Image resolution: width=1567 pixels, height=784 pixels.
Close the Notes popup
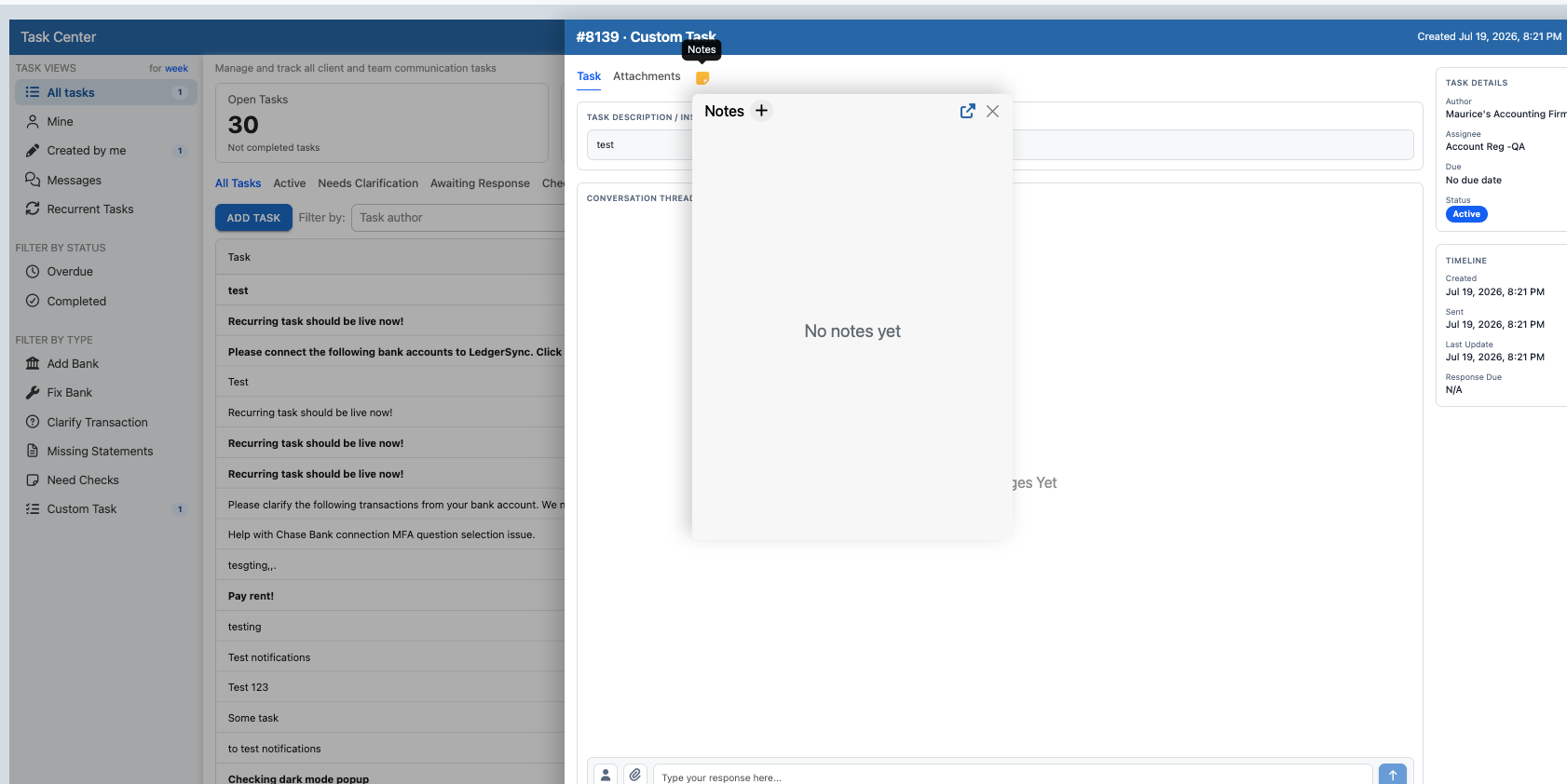click(993, 111)
